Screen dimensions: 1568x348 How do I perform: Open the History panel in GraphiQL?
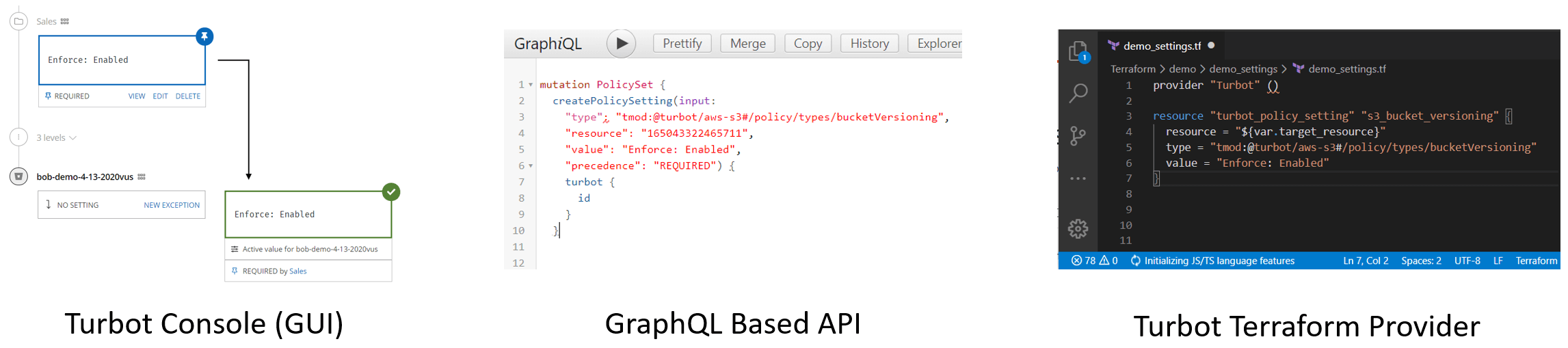pyautogui.click(x=869, y=43)
